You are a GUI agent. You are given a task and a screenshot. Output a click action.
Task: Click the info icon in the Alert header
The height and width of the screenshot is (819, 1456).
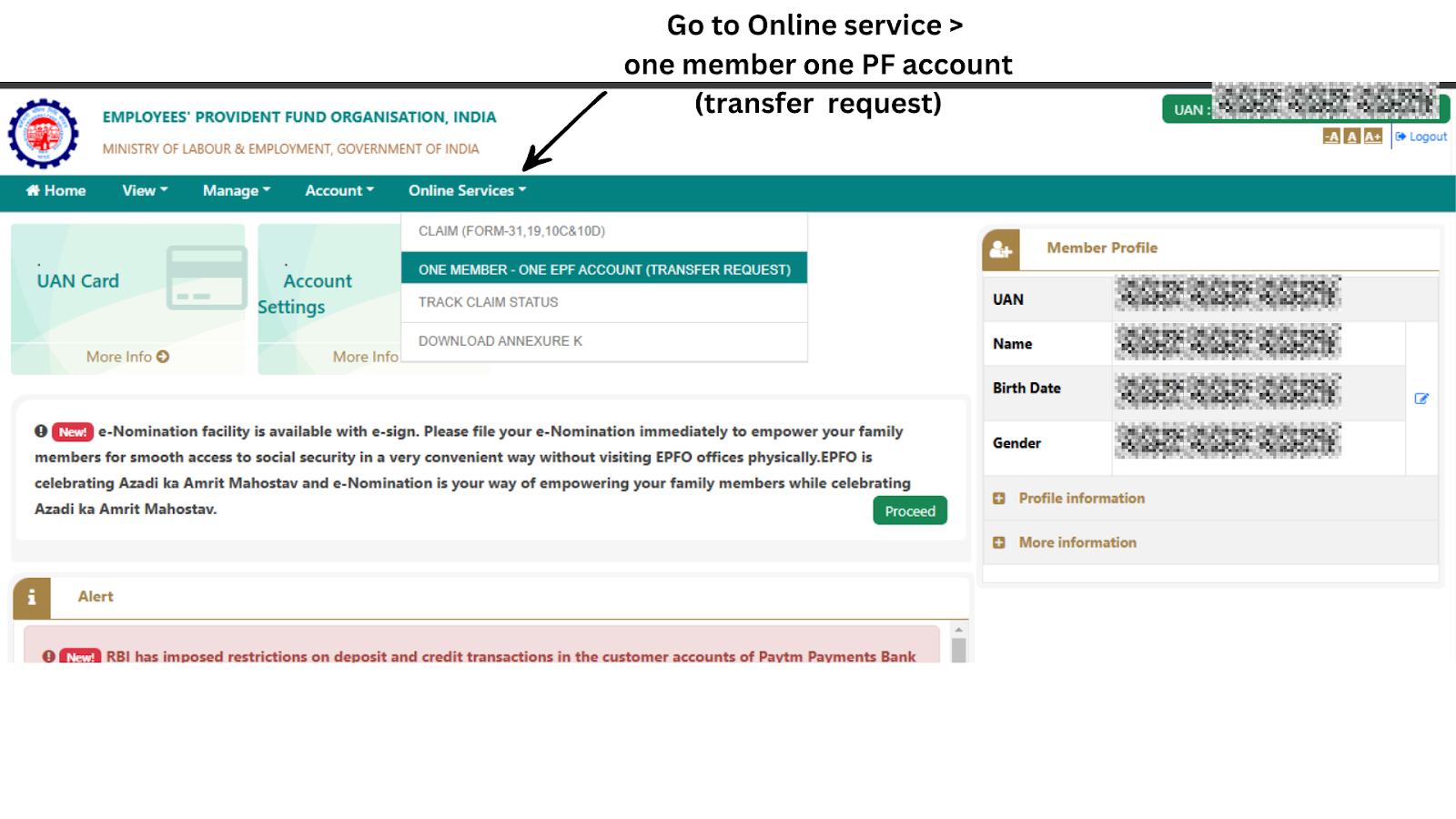click(32, 597)
